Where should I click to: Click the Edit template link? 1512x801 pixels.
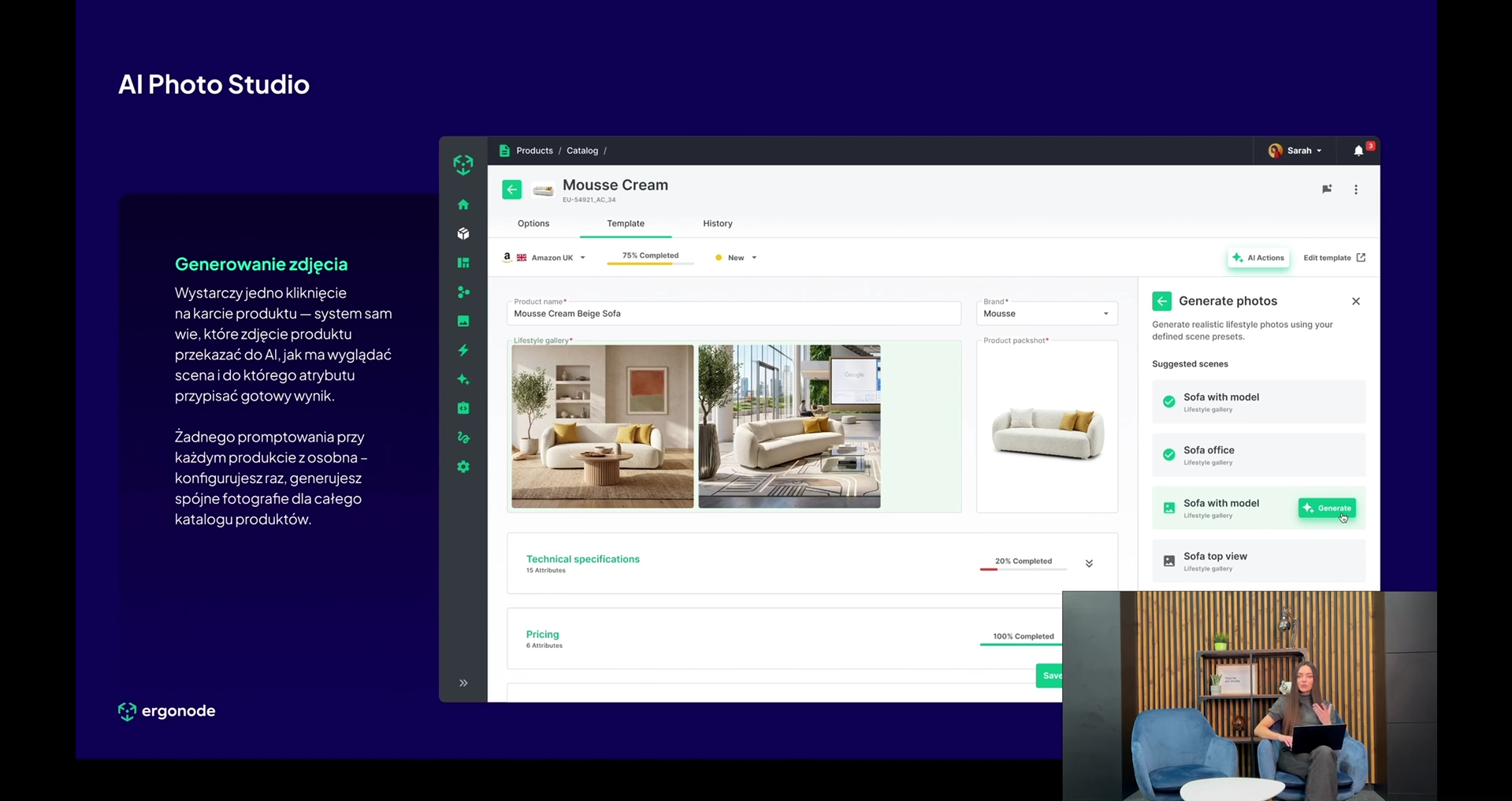coord(1334,258)
